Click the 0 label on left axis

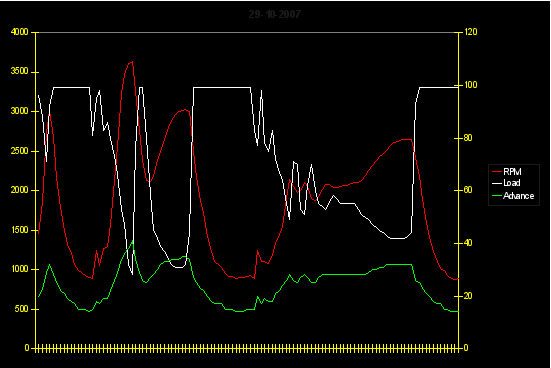27,348
